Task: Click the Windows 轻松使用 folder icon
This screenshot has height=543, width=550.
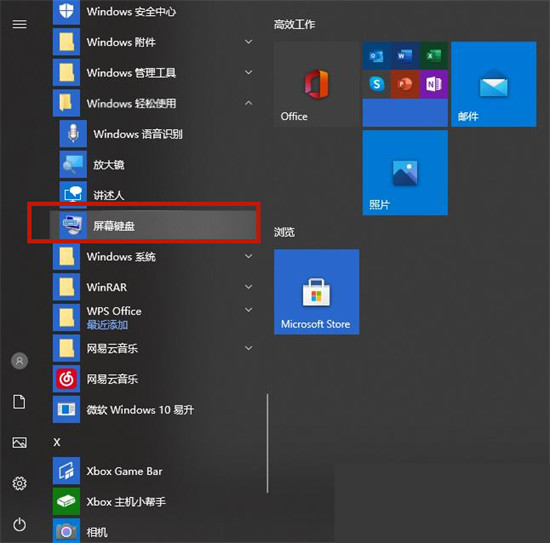Action: click(x=66, y=103)
